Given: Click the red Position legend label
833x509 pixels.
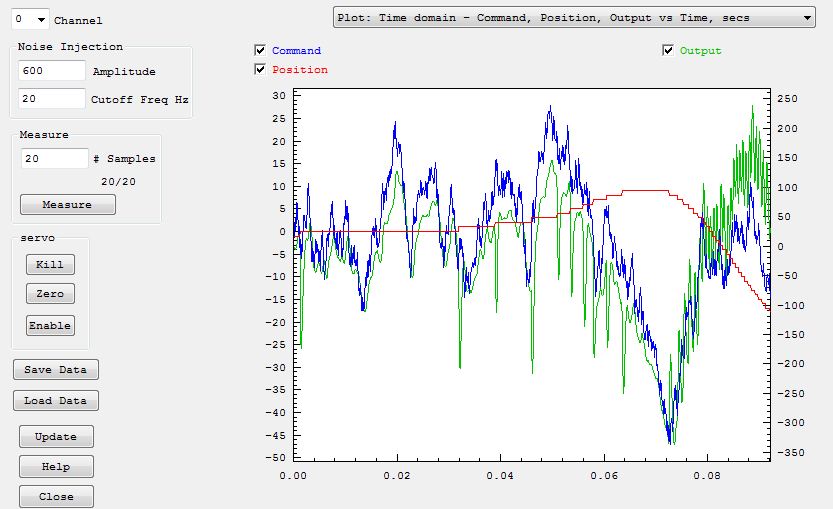Looking at the screenshot, I should [x=300, y=70].
